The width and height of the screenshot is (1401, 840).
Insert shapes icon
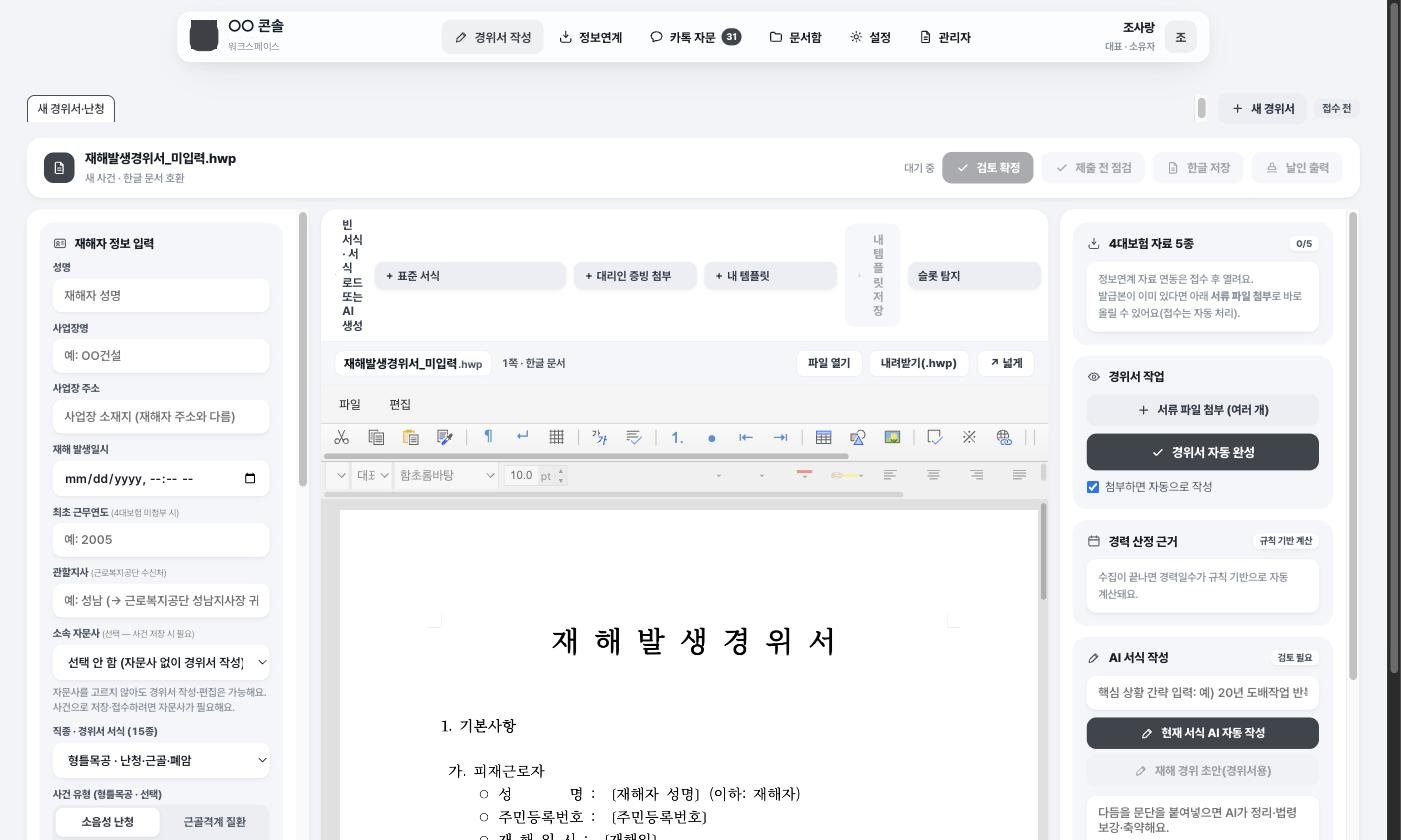(x=857, y=437)
